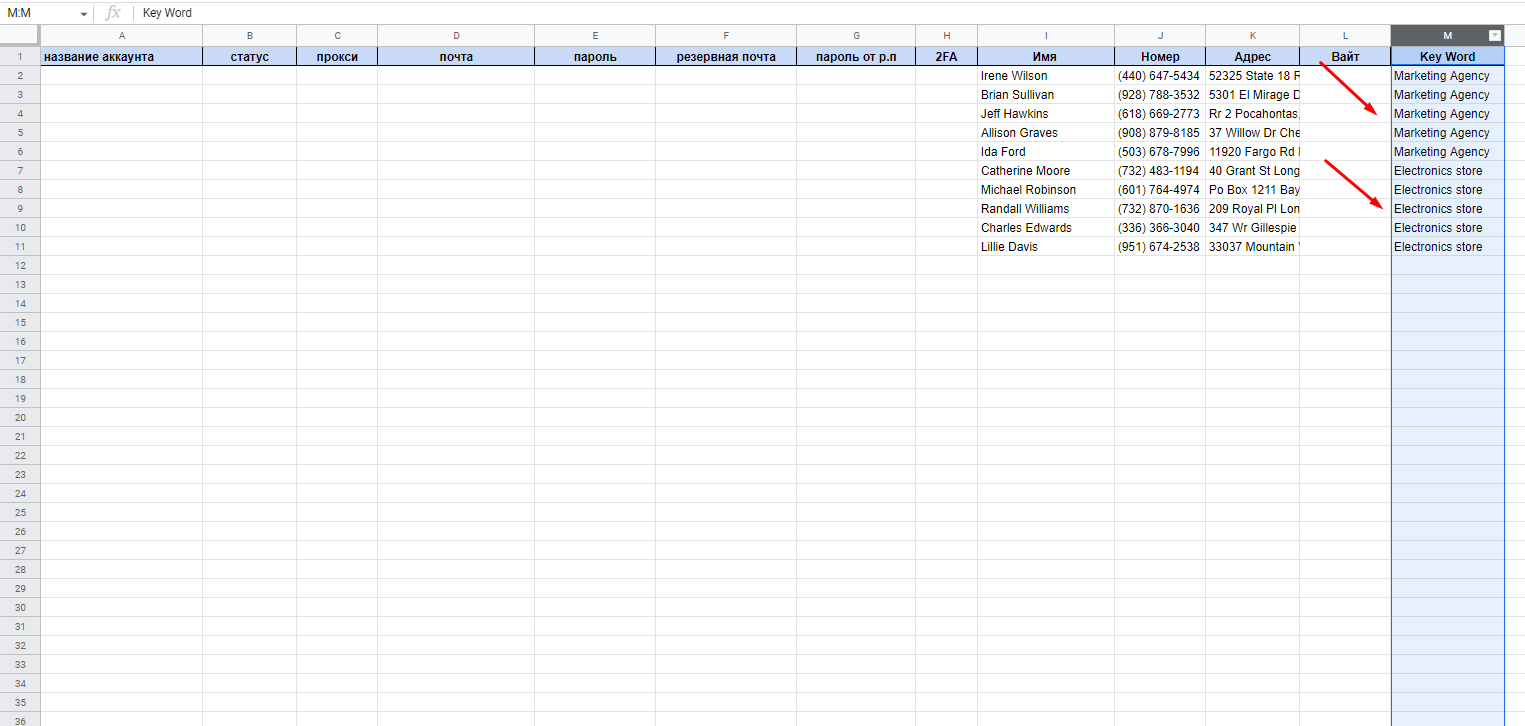Click 'Marketing Agency' in Irene Wilson's row
Image resolution: width=1525 pixels, height=726 pixels.
pyautogui.click(x=1447, y=76)
